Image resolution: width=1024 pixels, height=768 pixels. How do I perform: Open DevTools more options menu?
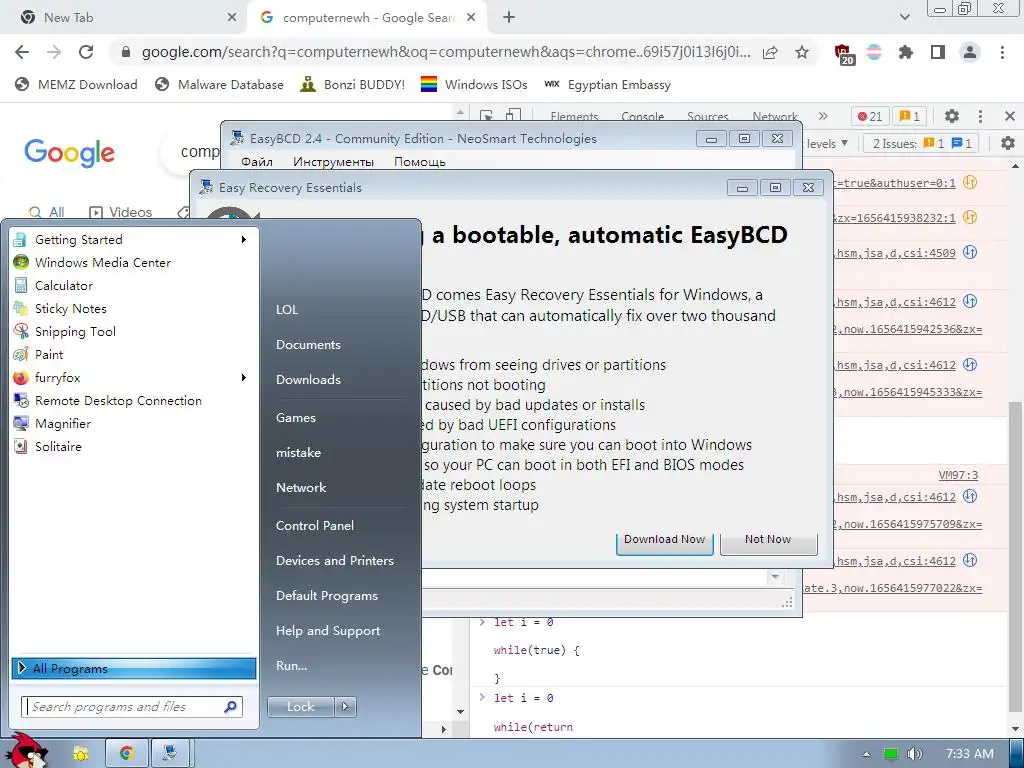(x=980, y=116)
